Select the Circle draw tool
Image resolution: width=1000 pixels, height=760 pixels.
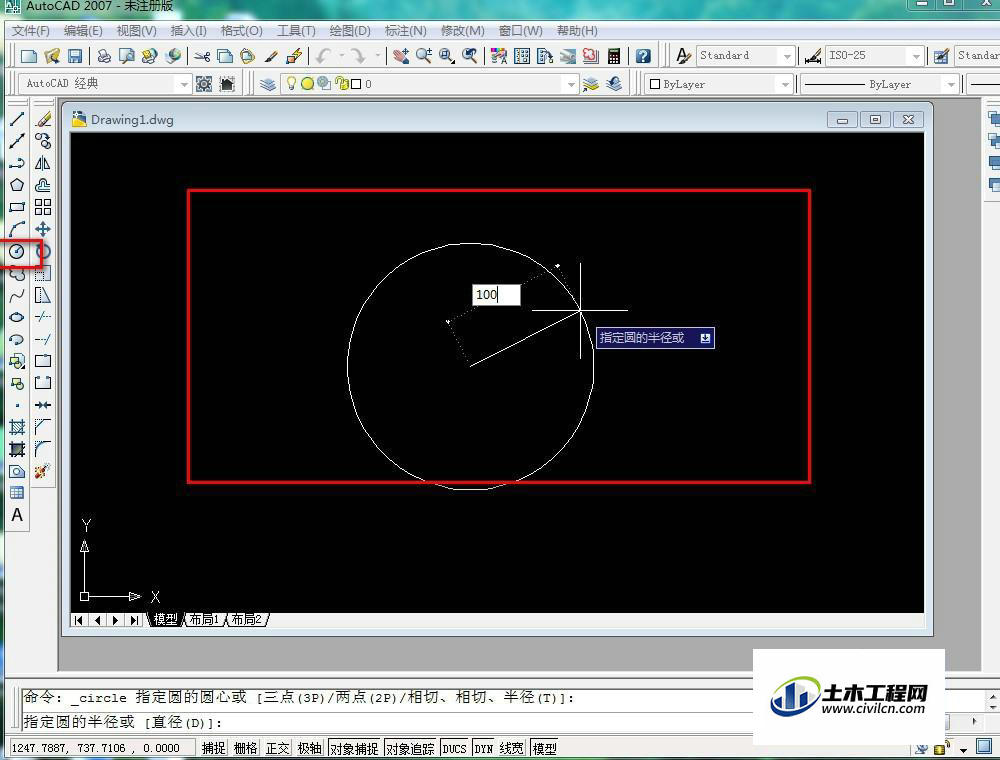[17, 251]
